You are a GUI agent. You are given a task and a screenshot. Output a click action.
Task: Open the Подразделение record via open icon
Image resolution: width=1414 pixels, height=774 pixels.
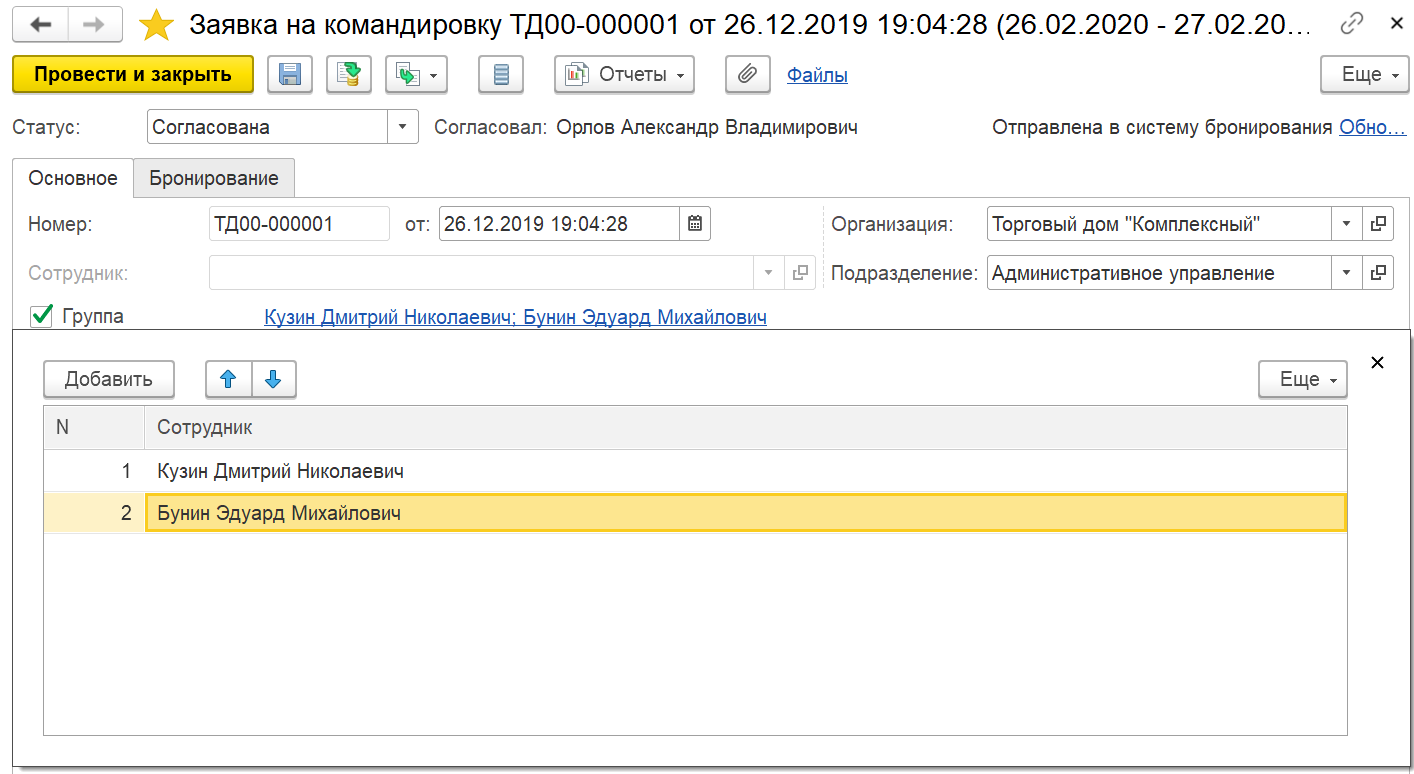1378,273
